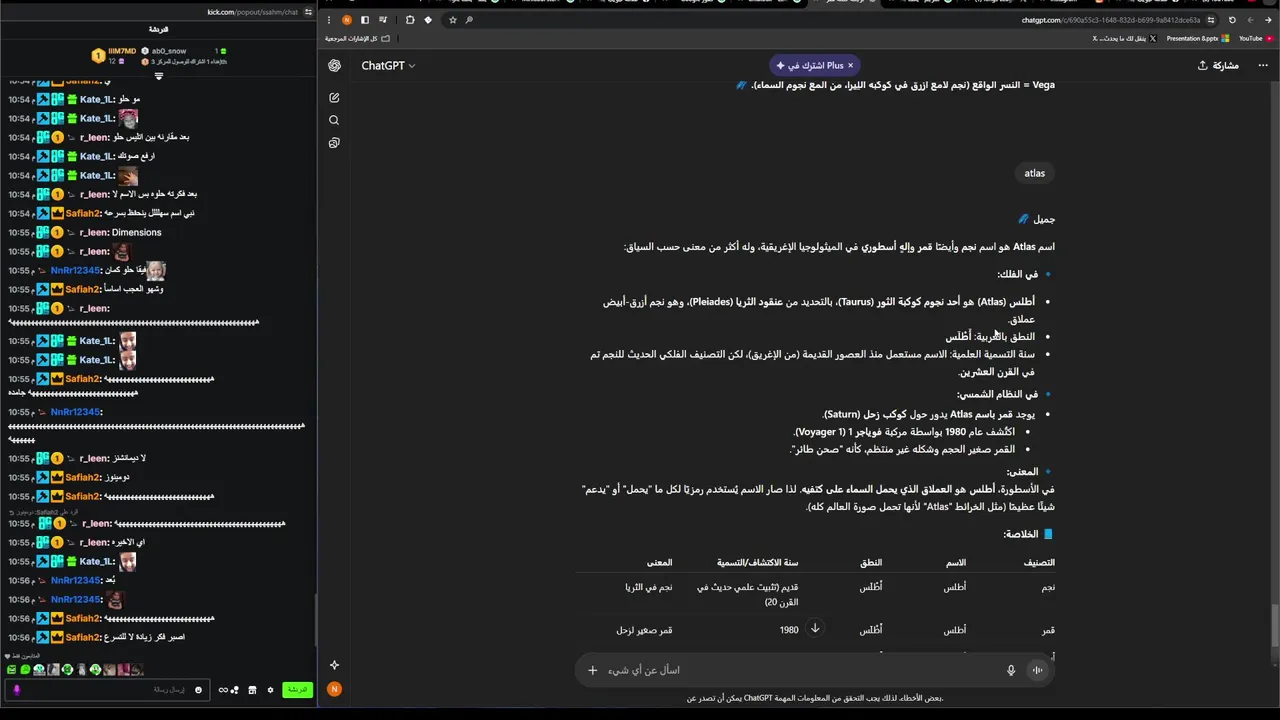Click ab0_snow in the Kick leaderboard
Screen dimensions: 1280x720
pos(168,51)
